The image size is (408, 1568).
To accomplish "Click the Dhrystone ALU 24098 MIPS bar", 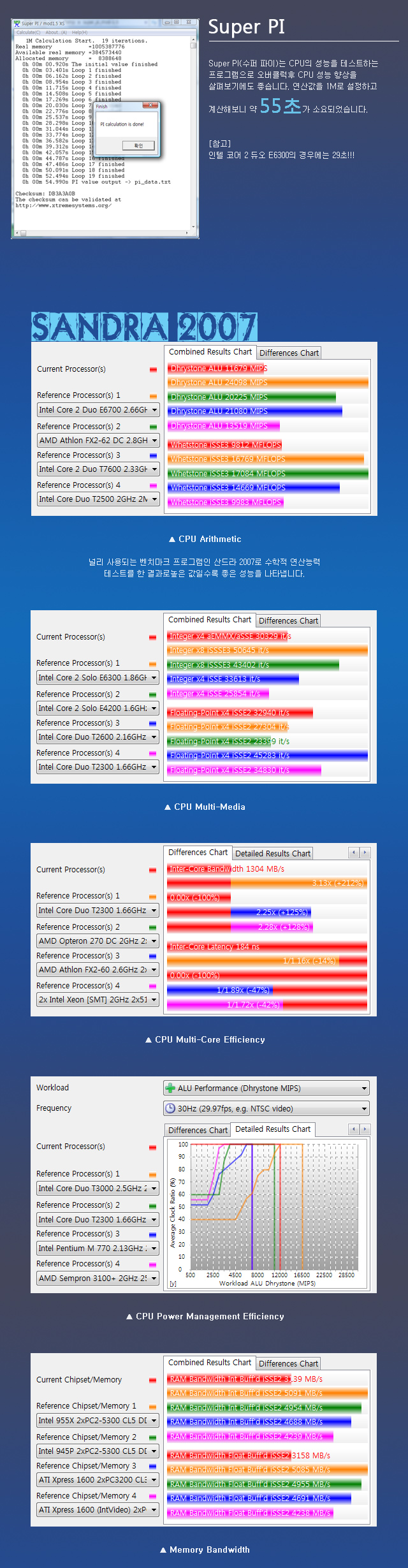I will [268, 383].
